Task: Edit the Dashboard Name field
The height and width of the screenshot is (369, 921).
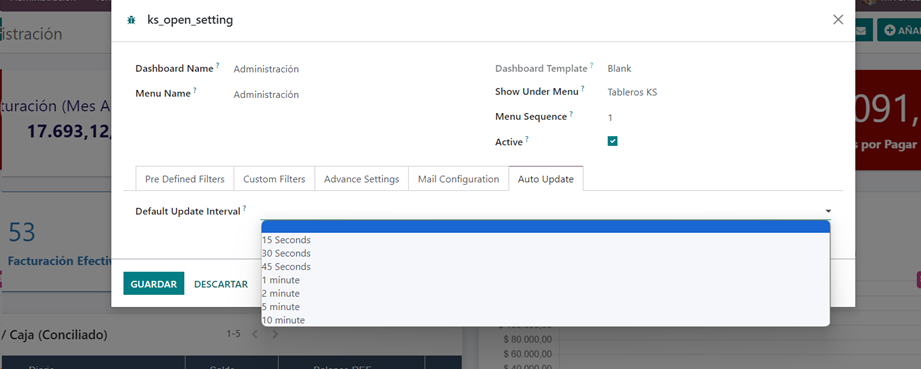Action: click(266, 69)
